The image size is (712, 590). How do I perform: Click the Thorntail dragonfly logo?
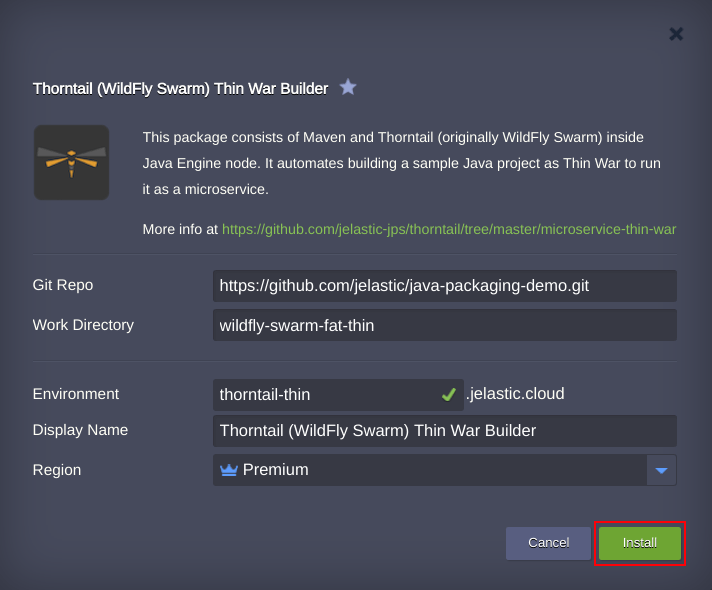click(71, 163)
